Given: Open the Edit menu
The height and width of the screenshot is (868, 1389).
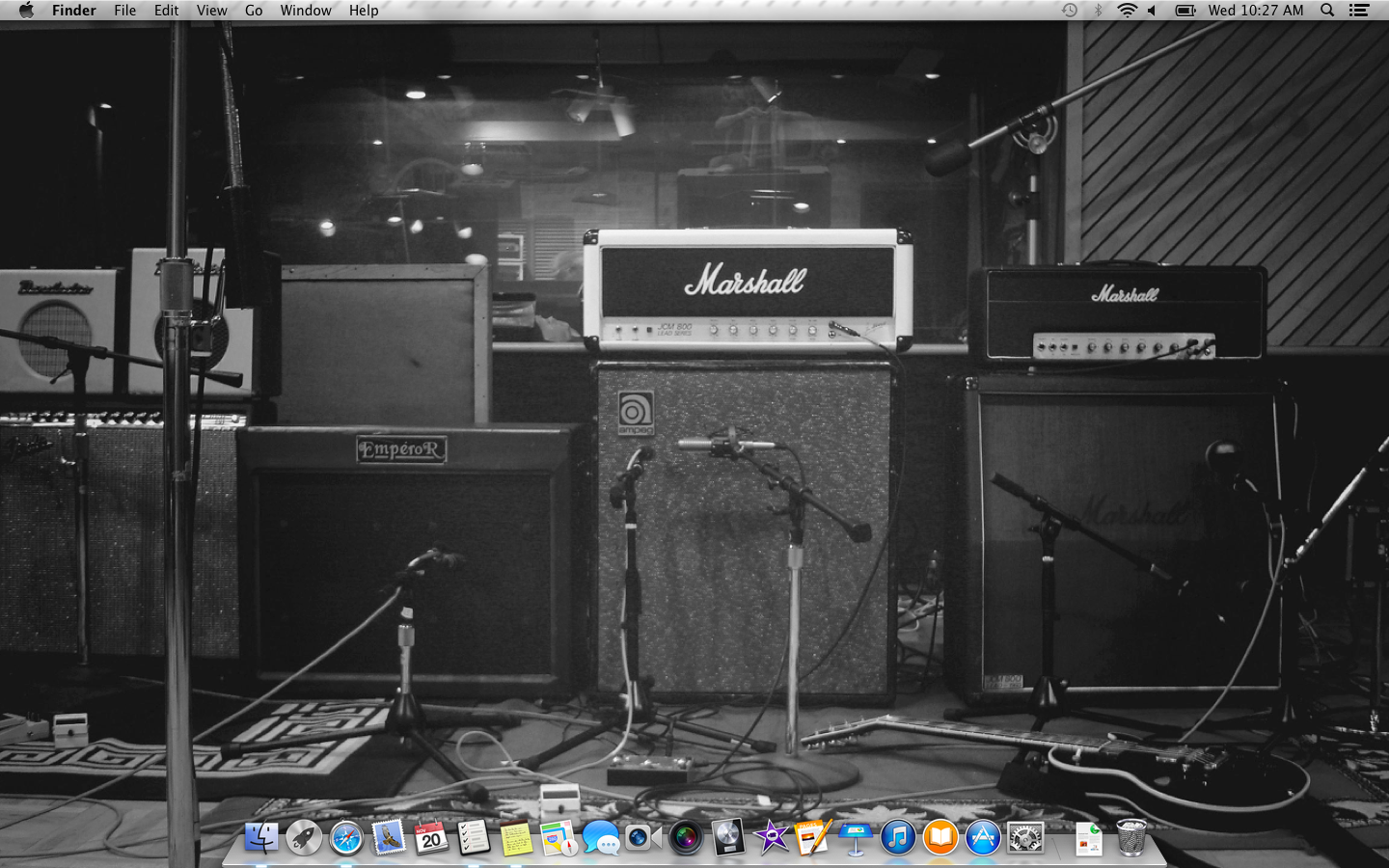Looking at the screenshot, I should click(x=166, y=10).
